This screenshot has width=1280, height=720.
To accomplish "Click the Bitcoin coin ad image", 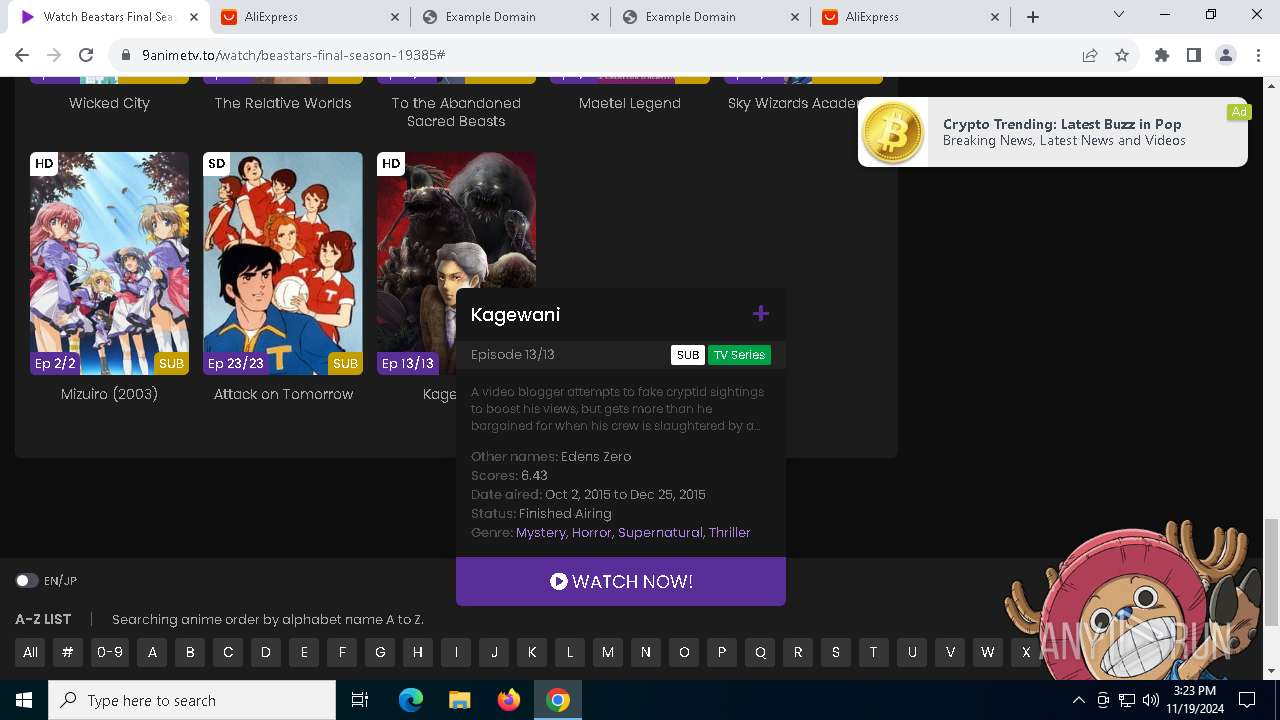I will [893, 132].
